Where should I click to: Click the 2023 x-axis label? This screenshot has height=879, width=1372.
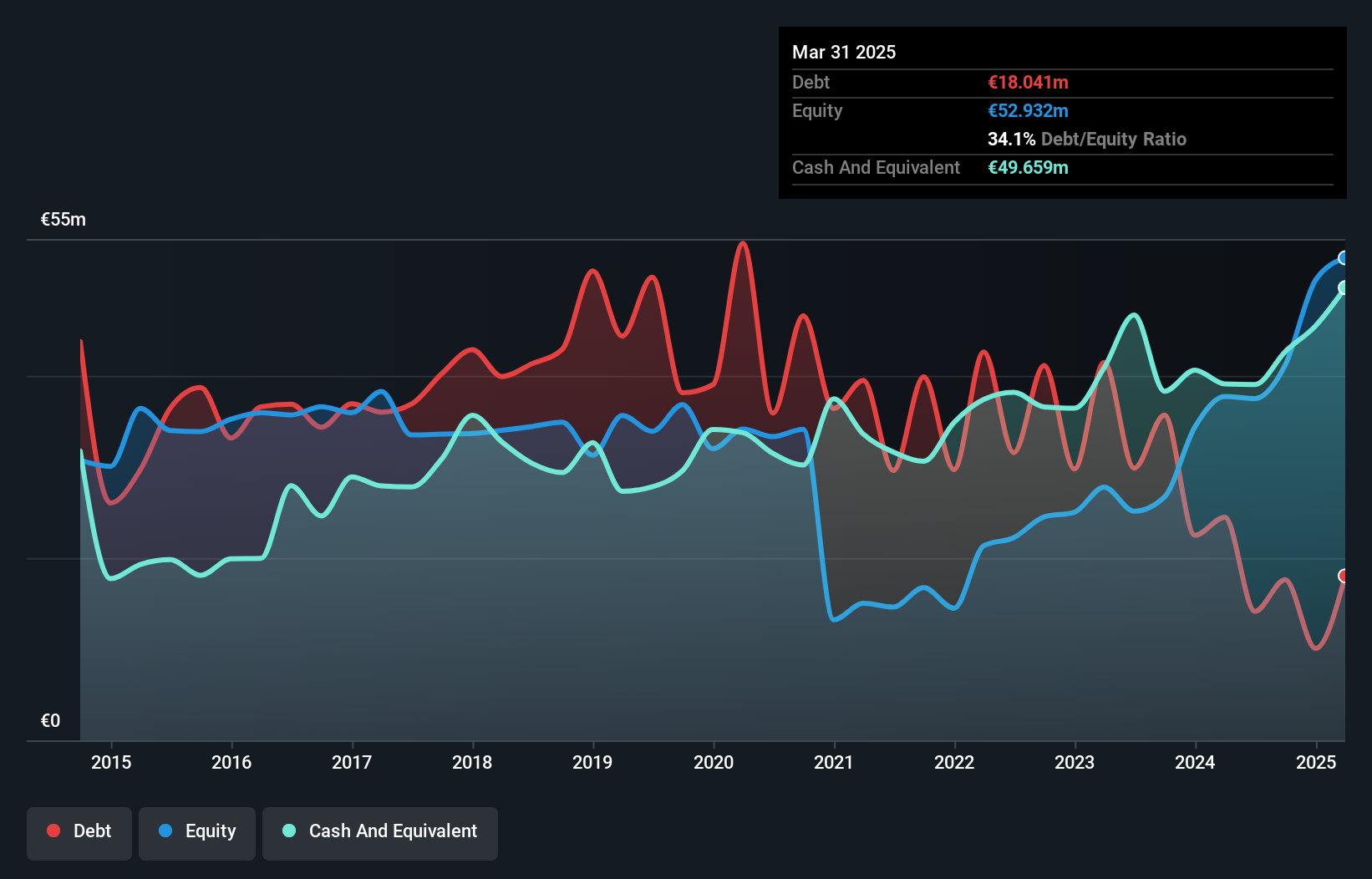(1075, 762)
